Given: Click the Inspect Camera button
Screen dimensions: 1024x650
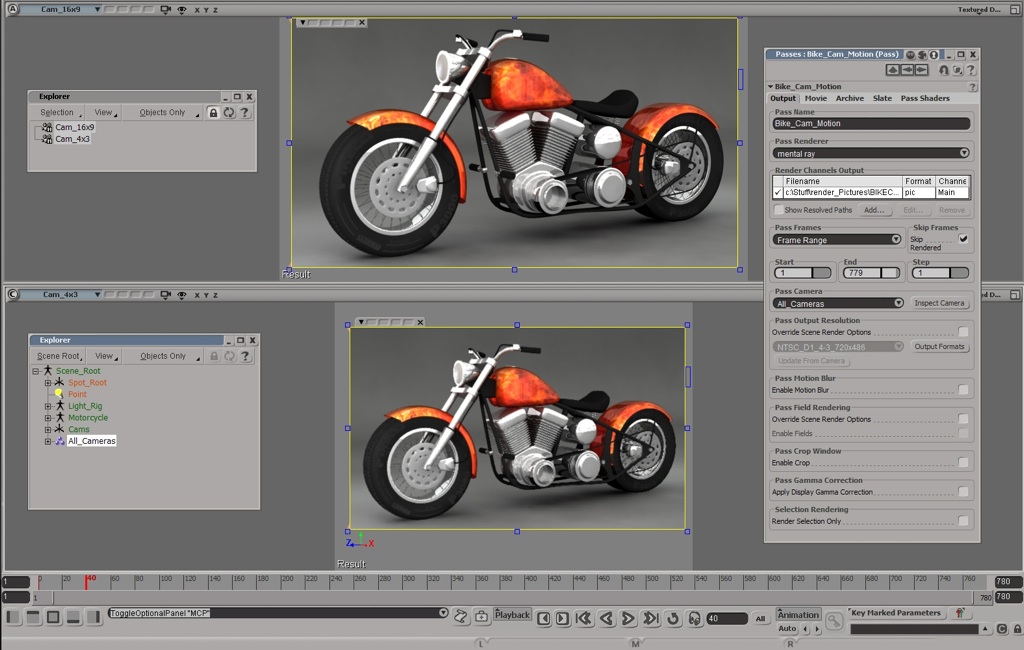Looking at the screenshot, I should (938, 303).
